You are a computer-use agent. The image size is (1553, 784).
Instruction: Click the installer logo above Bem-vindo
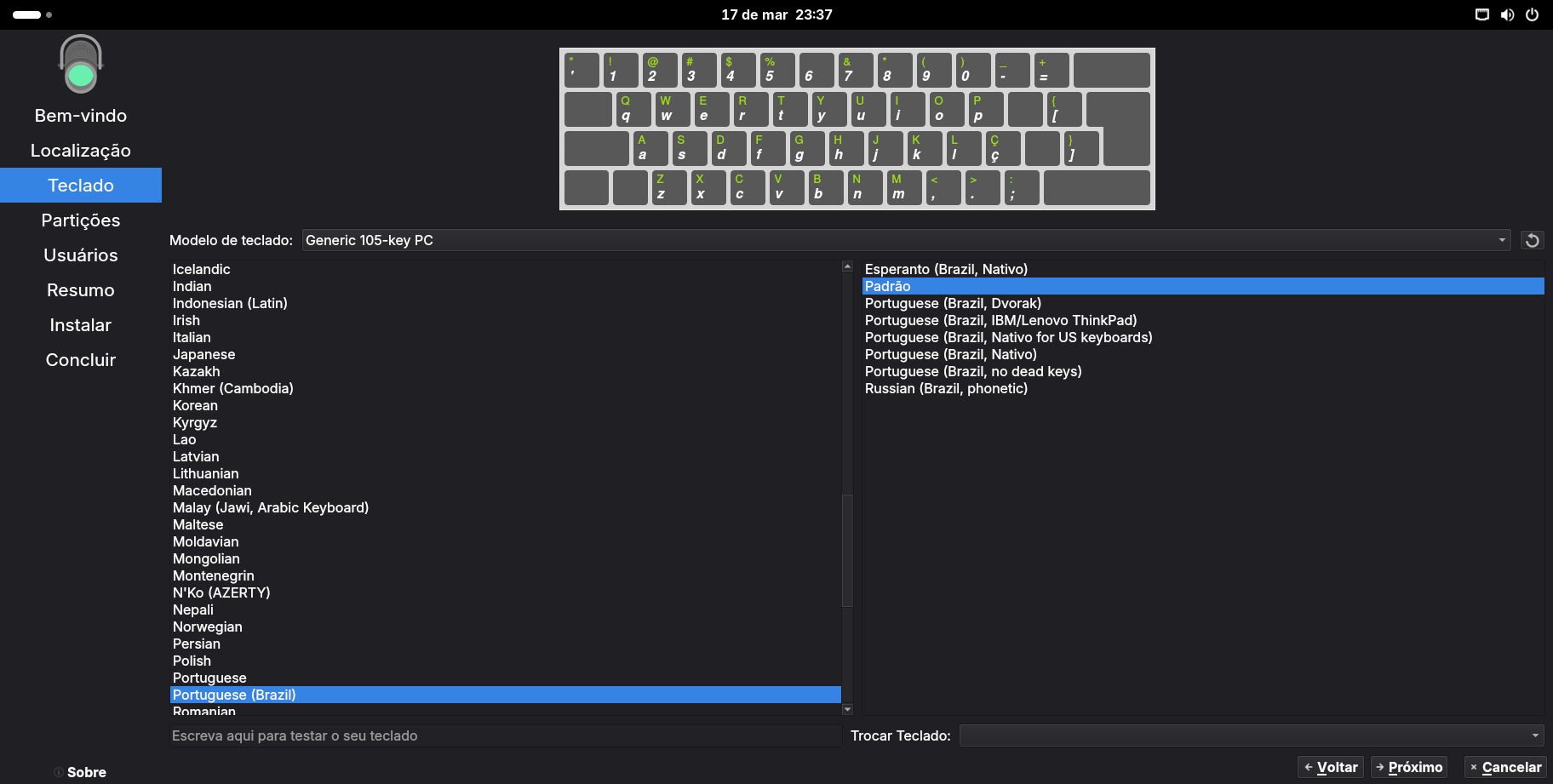[x=81, y=65]
